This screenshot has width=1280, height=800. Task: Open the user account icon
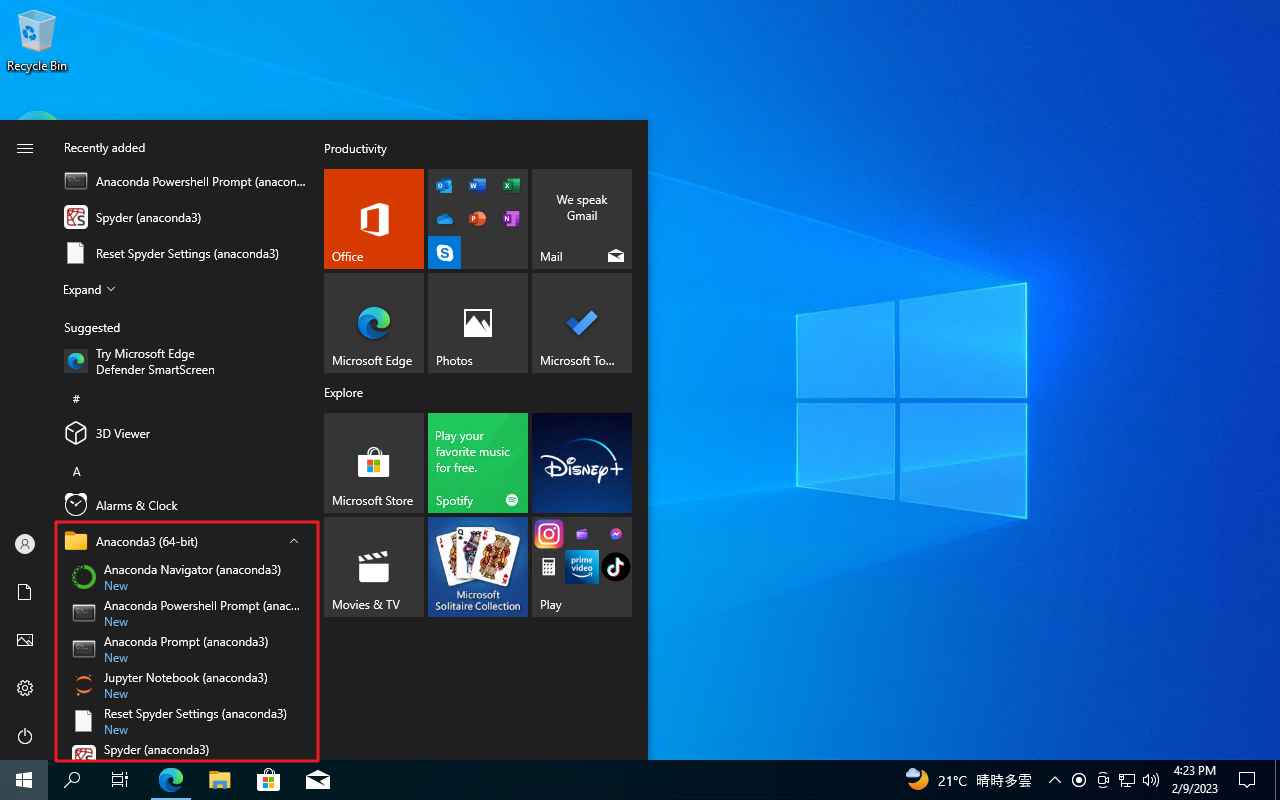tap(25, 544)
